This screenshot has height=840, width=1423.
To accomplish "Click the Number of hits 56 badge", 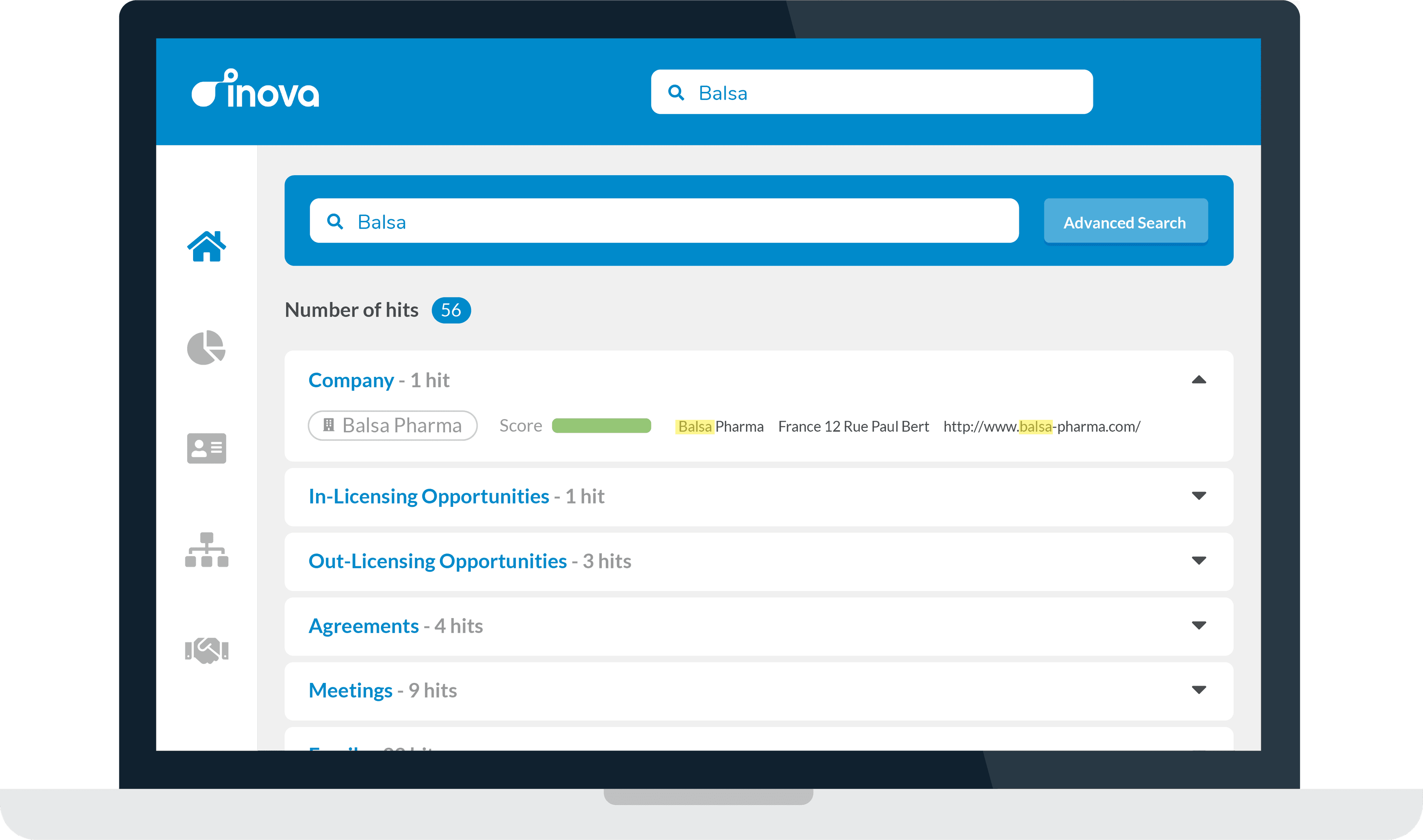I will 450,310.
